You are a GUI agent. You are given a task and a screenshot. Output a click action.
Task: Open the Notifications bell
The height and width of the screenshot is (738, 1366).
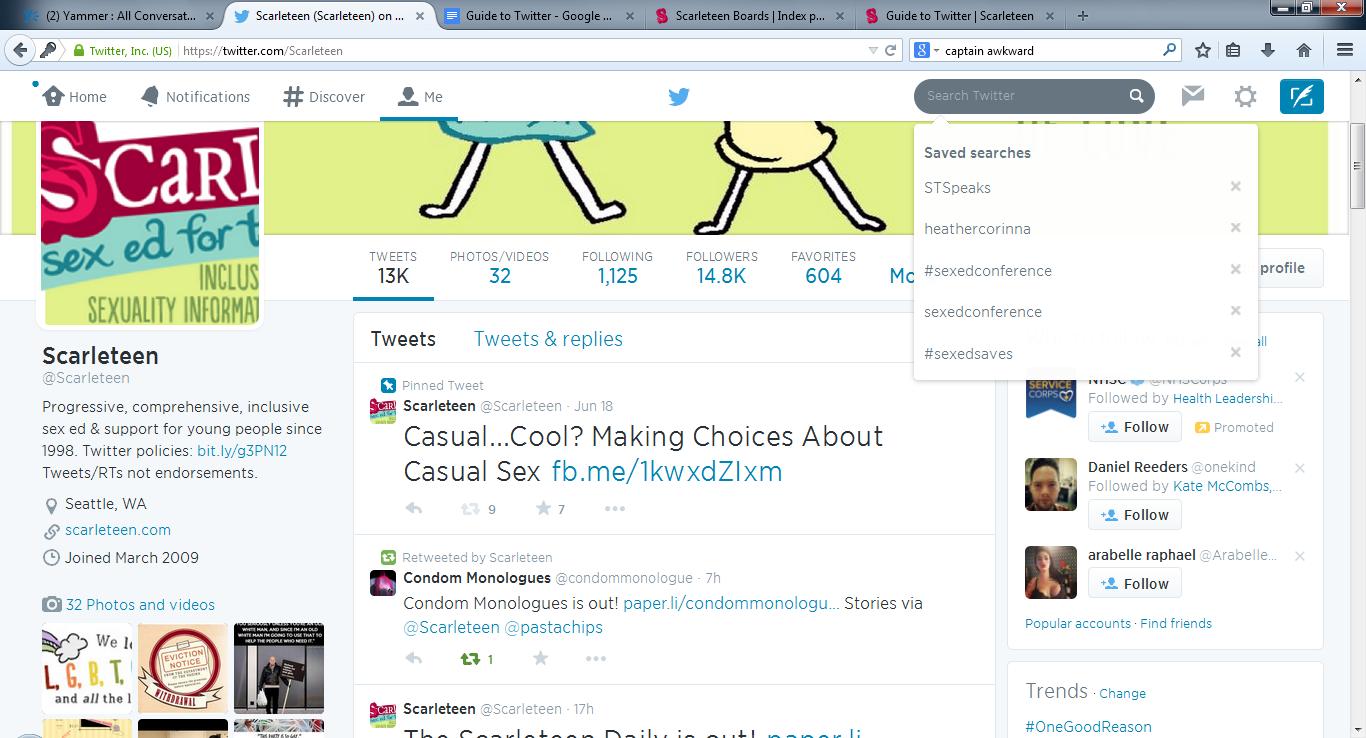point(195,96)
